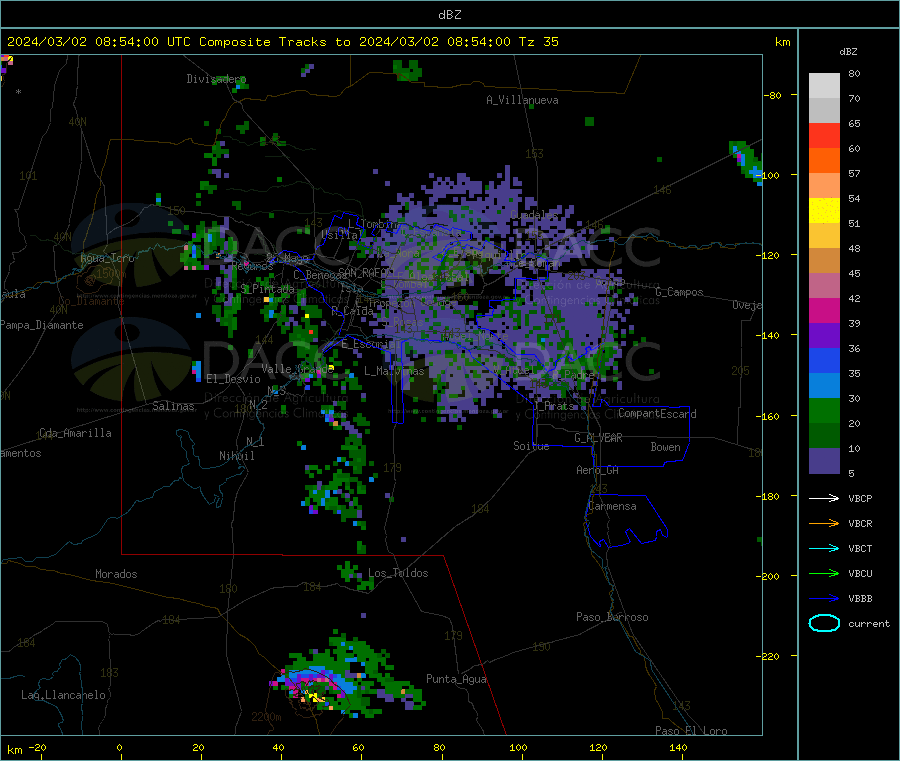Click the 'Los_Toldos' map label
This screenshot has height=761, width=900.
(x=398, y=573)
